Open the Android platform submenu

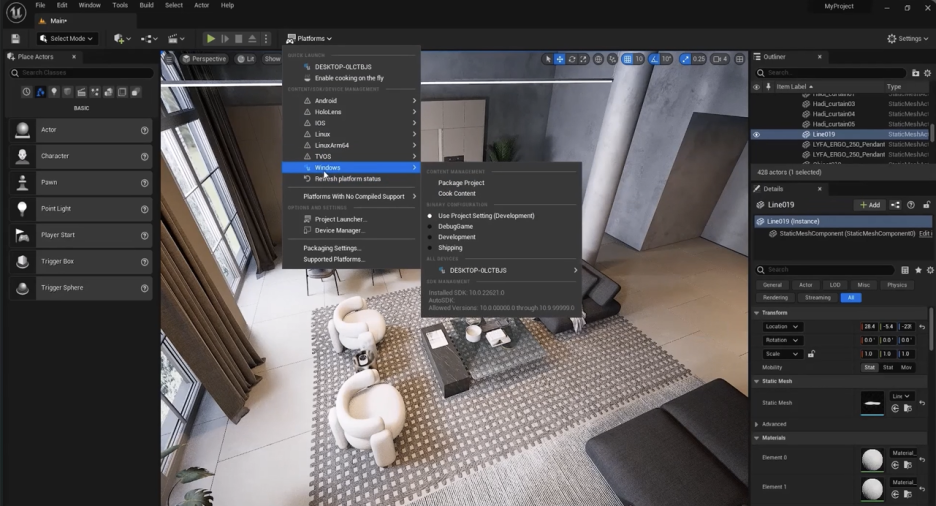(351, 101)
